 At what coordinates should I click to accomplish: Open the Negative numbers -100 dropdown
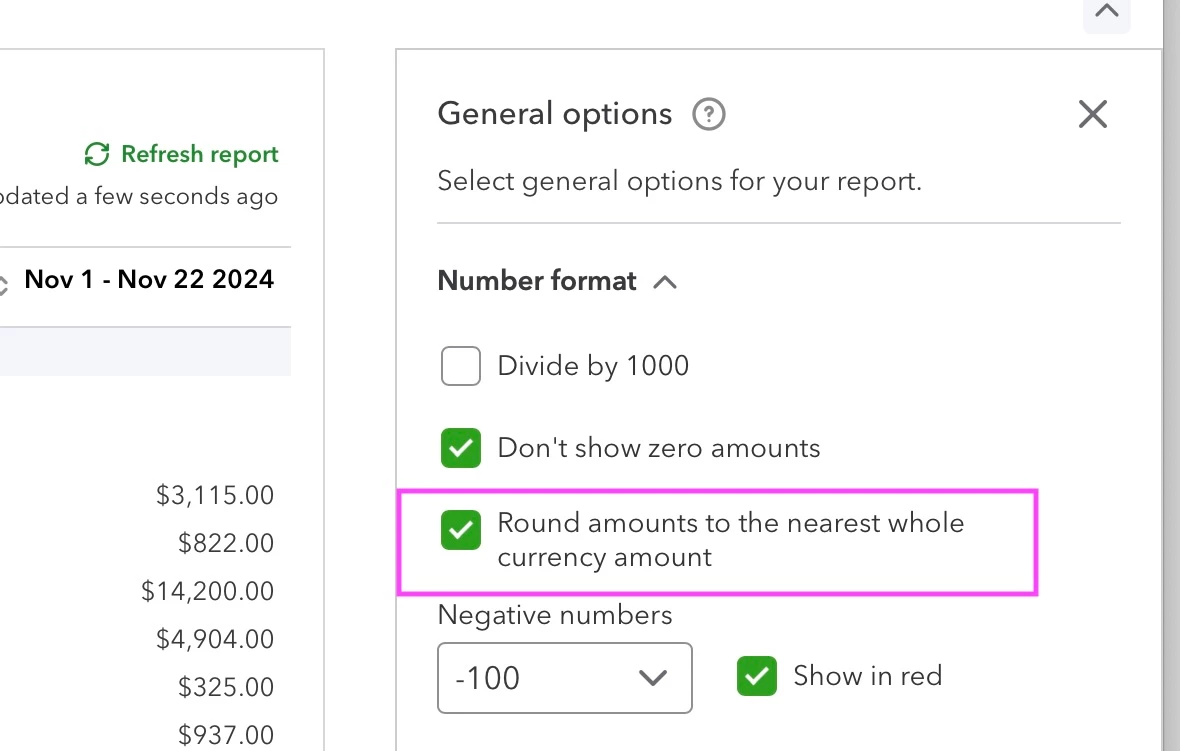(x=564, y=678)
